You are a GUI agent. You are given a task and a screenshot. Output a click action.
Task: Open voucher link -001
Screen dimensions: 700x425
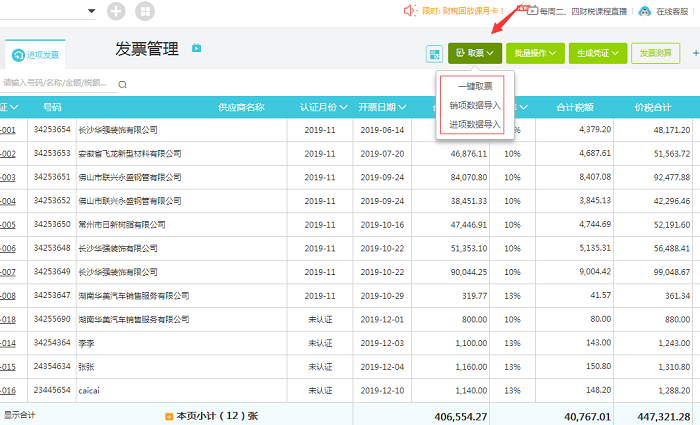pos(8,130)
